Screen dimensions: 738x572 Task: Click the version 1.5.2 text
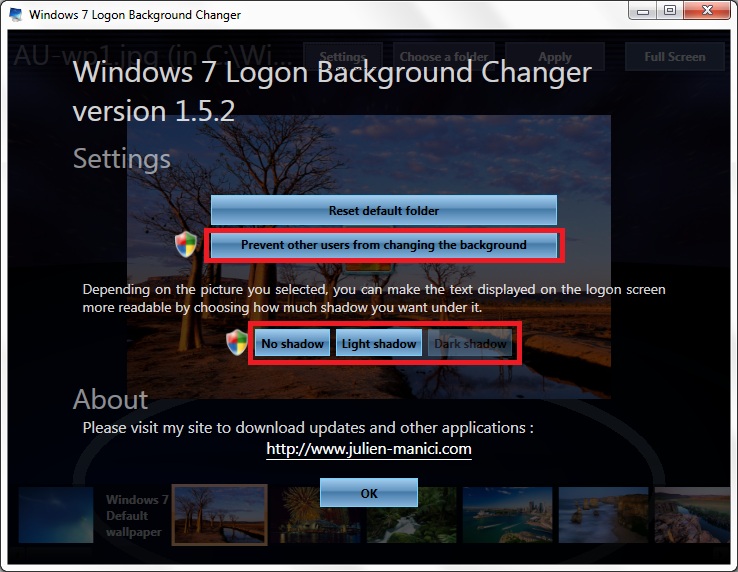tap(153, 112)
